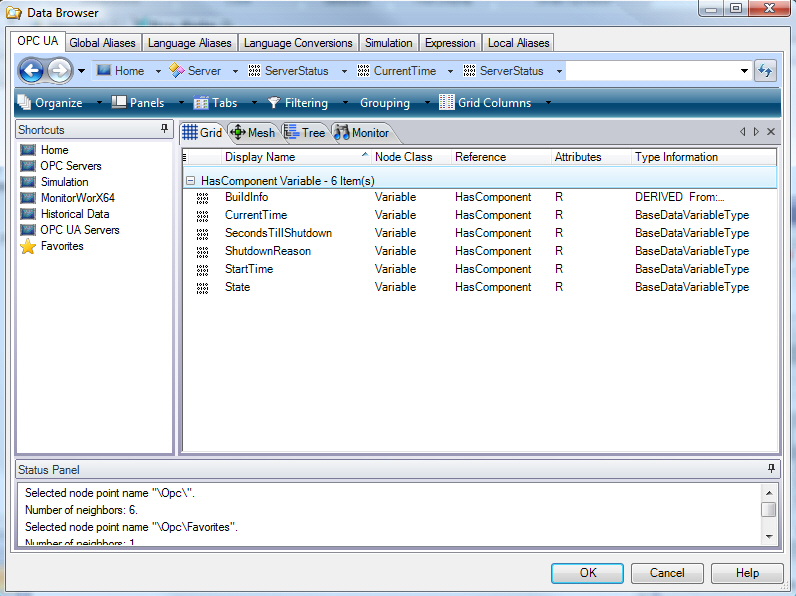Select the Historical Data shortcut
Viewport: 796px width, 596px height.
pyautogui.click(x=75, y=214)
